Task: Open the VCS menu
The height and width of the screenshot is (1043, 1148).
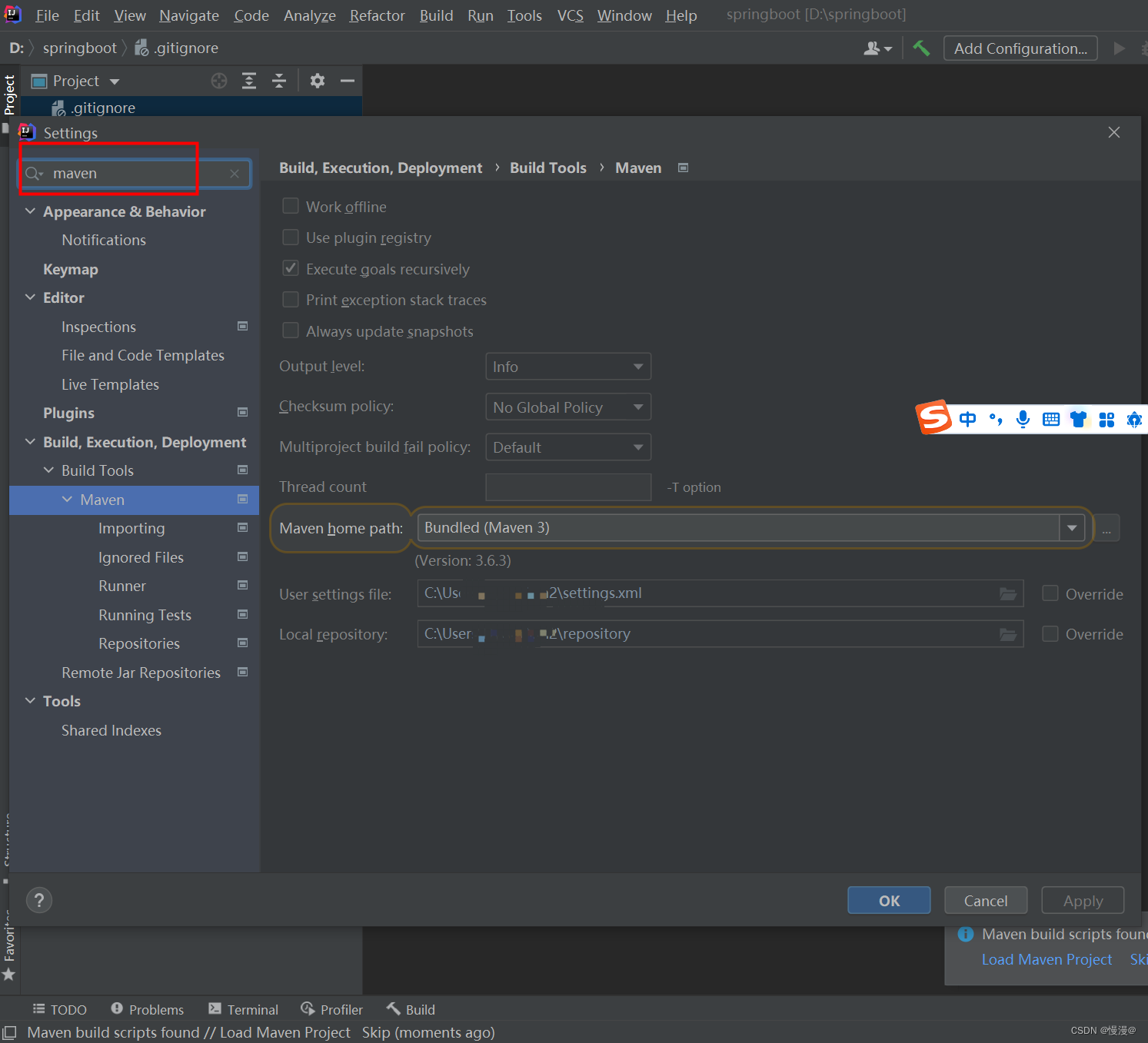Action: coord(570,15)
